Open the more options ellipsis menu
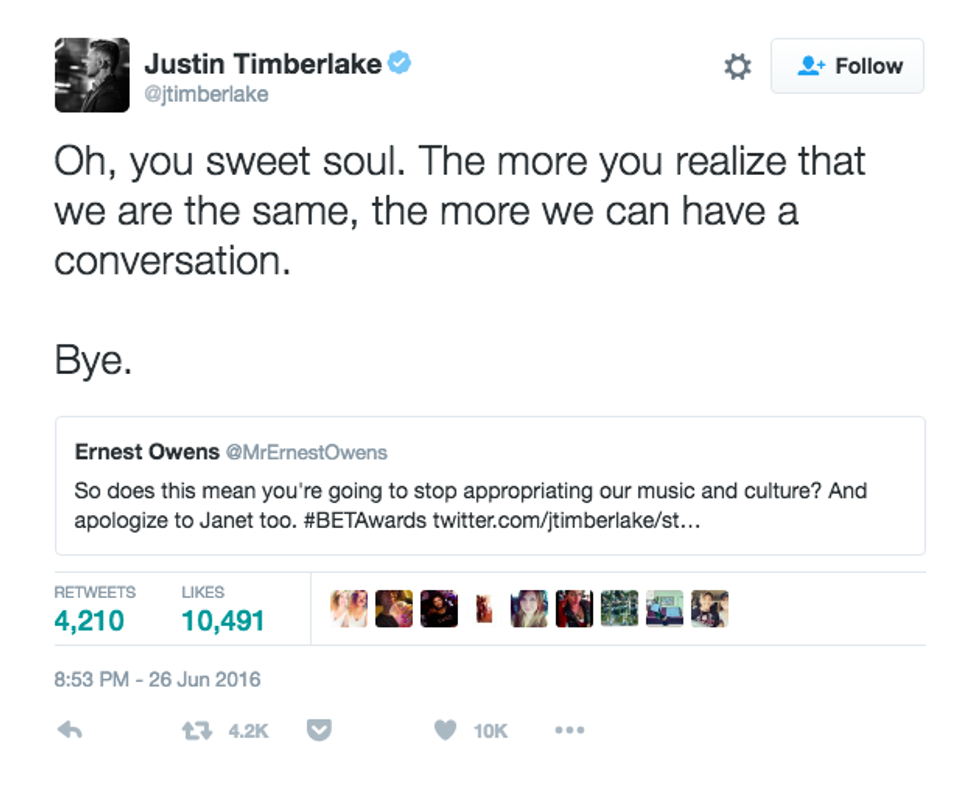Image resolution: width=980 pixels, height=786 pixels. tap(569, 731)
